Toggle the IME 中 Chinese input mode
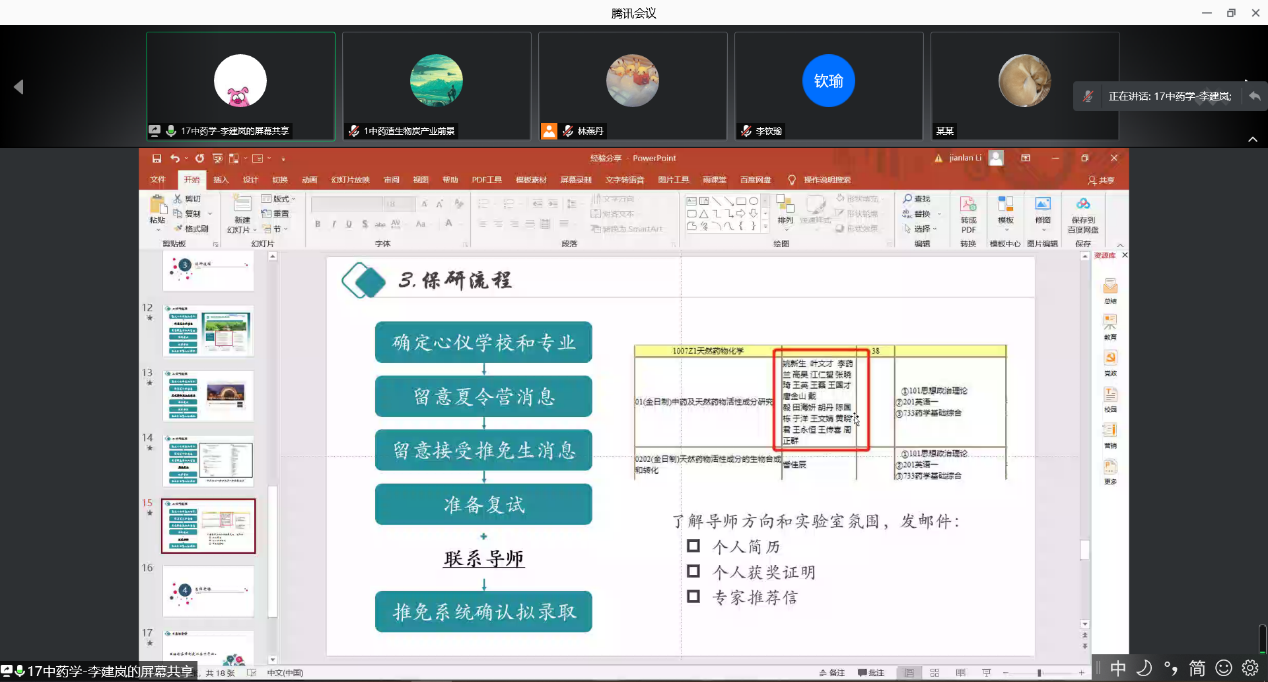1268x682 pixels. point(1118,668)
